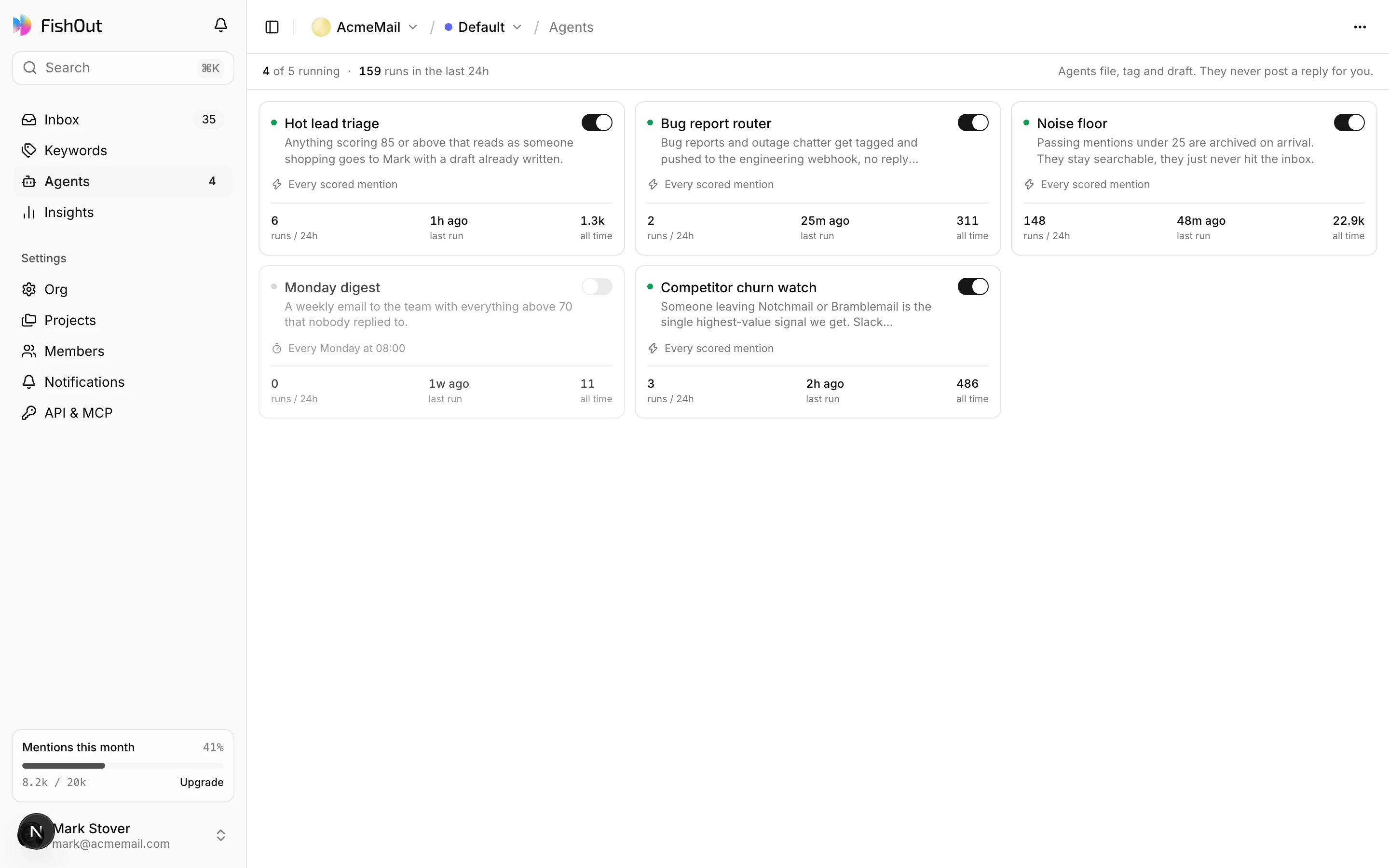Disable the Hot lead triage agent
The height and width of the screenshot is (868, 1389).
[x=596, y=123]
